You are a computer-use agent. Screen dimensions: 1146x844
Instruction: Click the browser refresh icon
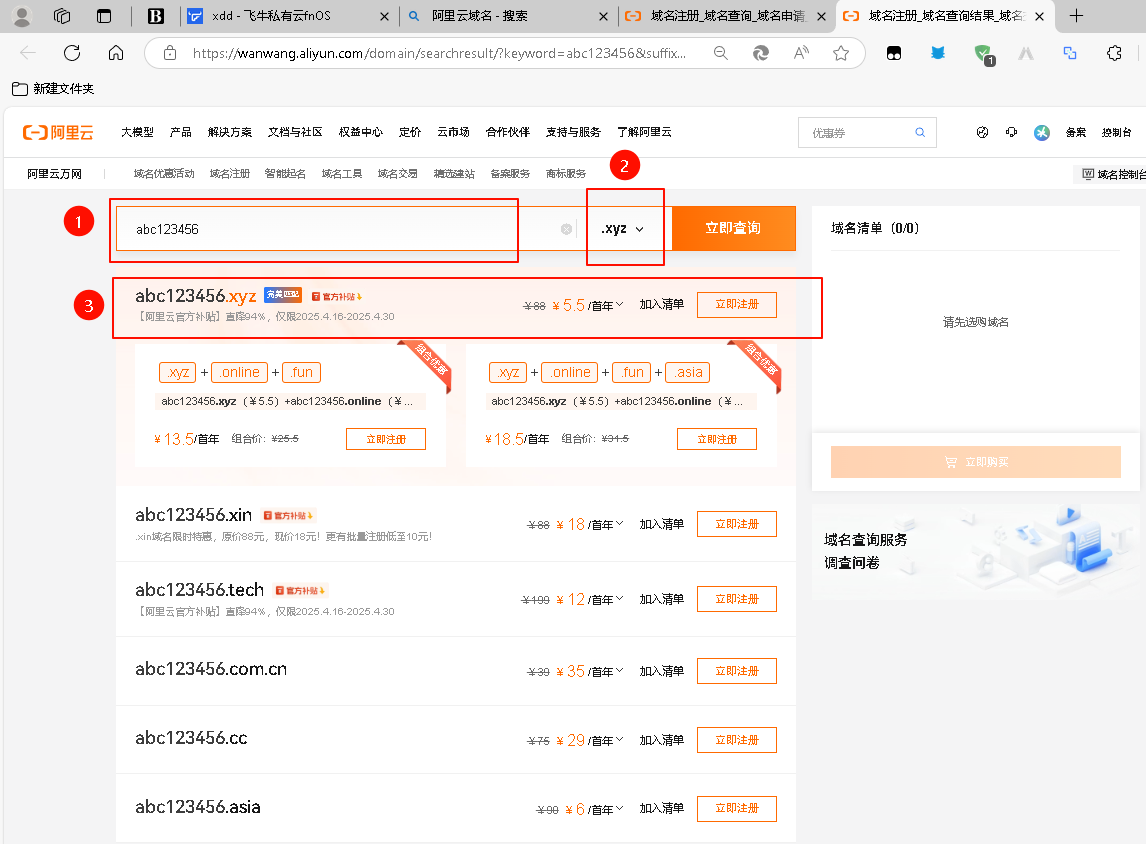pos(72,53)
